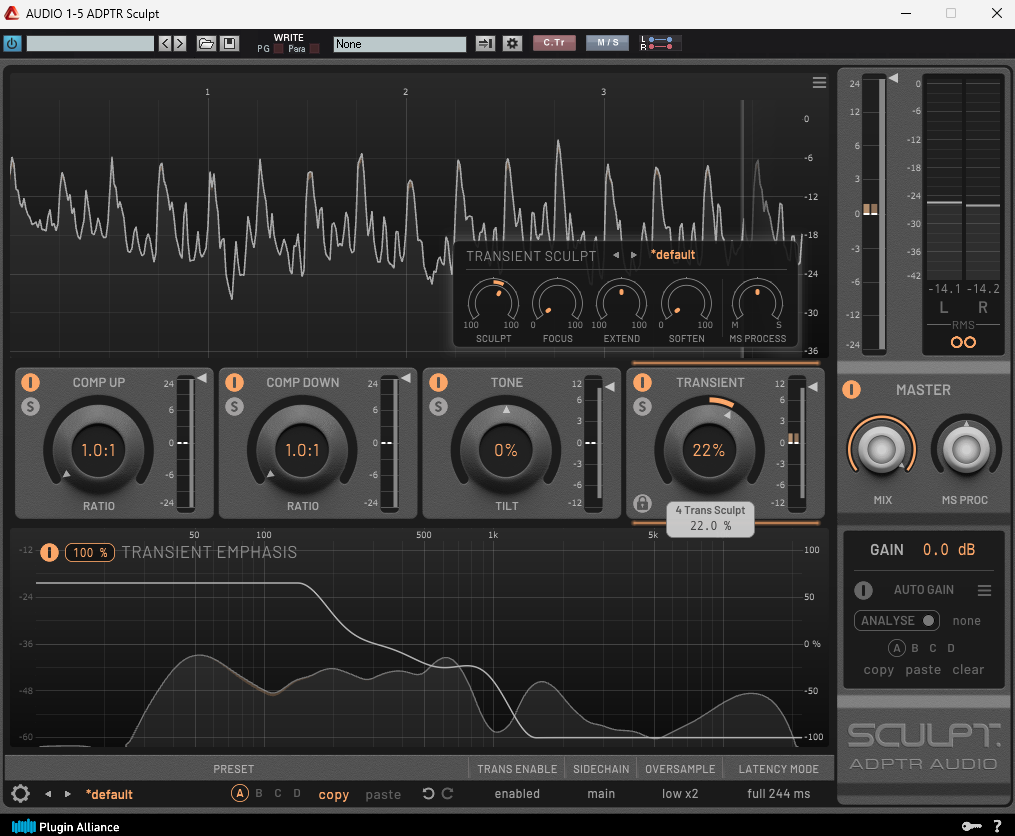
Task: Adjust the MS PROCESS knob
Action: (x=757, y=302)
